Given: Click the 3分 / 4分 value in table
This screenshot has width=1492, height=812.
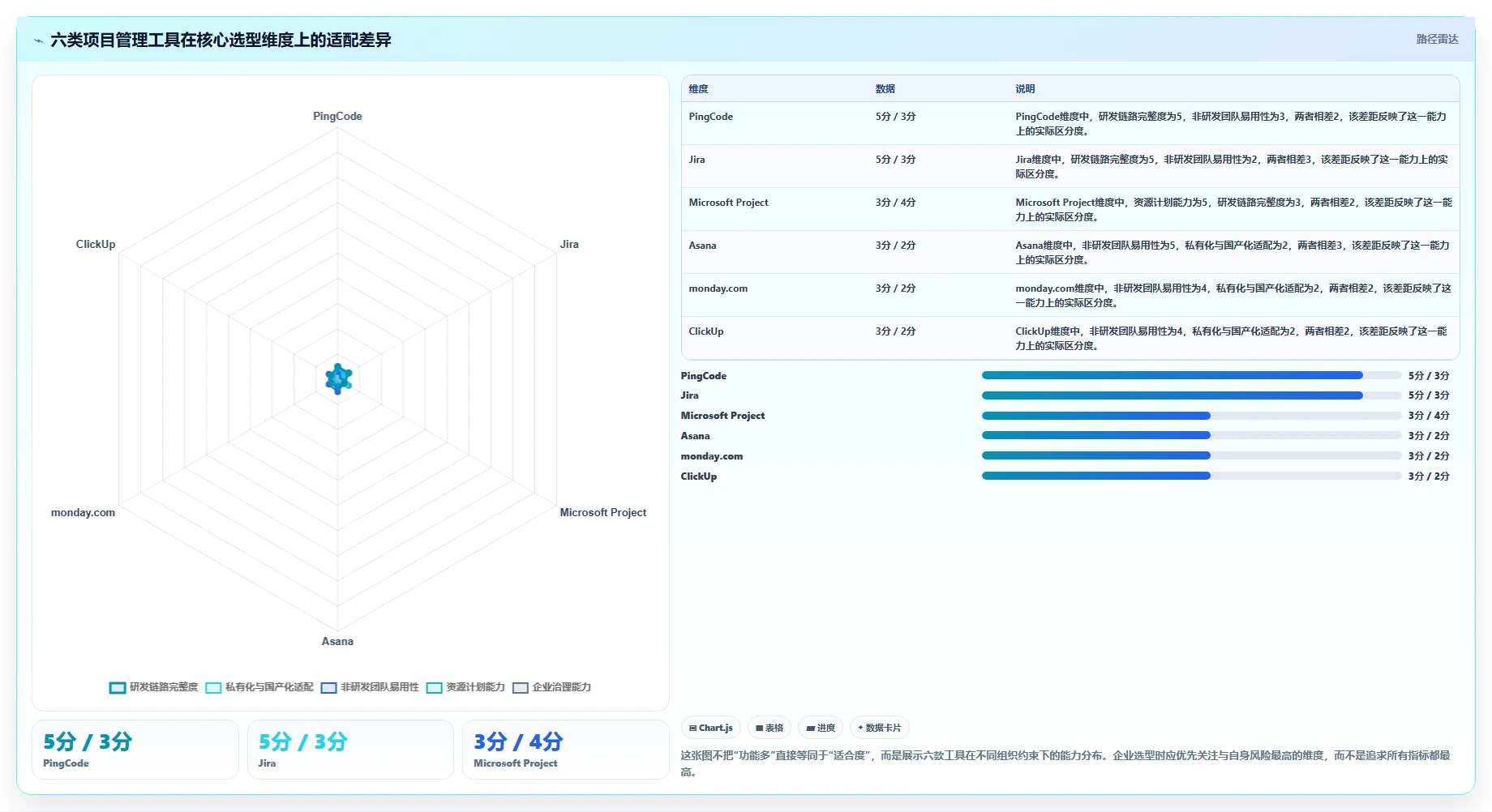Looking at the screenshot, I should click(x=895, y=203).
